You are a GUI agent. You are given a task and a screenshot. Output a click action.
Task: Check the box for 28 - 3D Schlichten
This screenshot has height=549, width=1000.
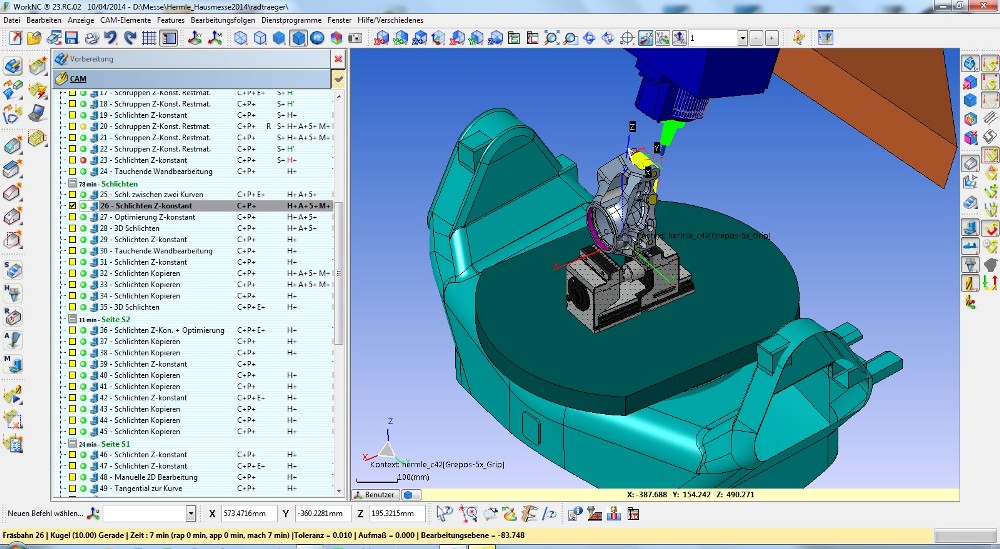(73, 228)
